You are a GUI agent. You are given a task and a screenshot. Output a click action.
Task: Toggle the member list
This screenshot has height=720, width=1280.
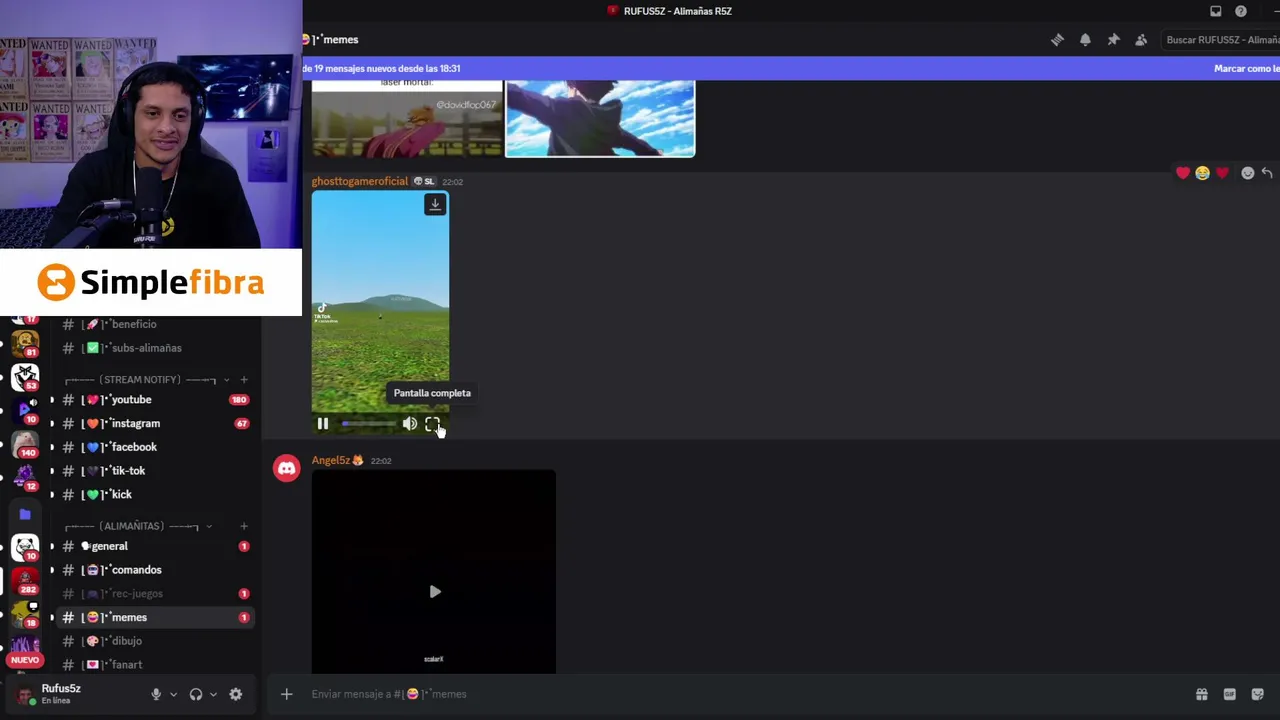[x=1141, y=40]
